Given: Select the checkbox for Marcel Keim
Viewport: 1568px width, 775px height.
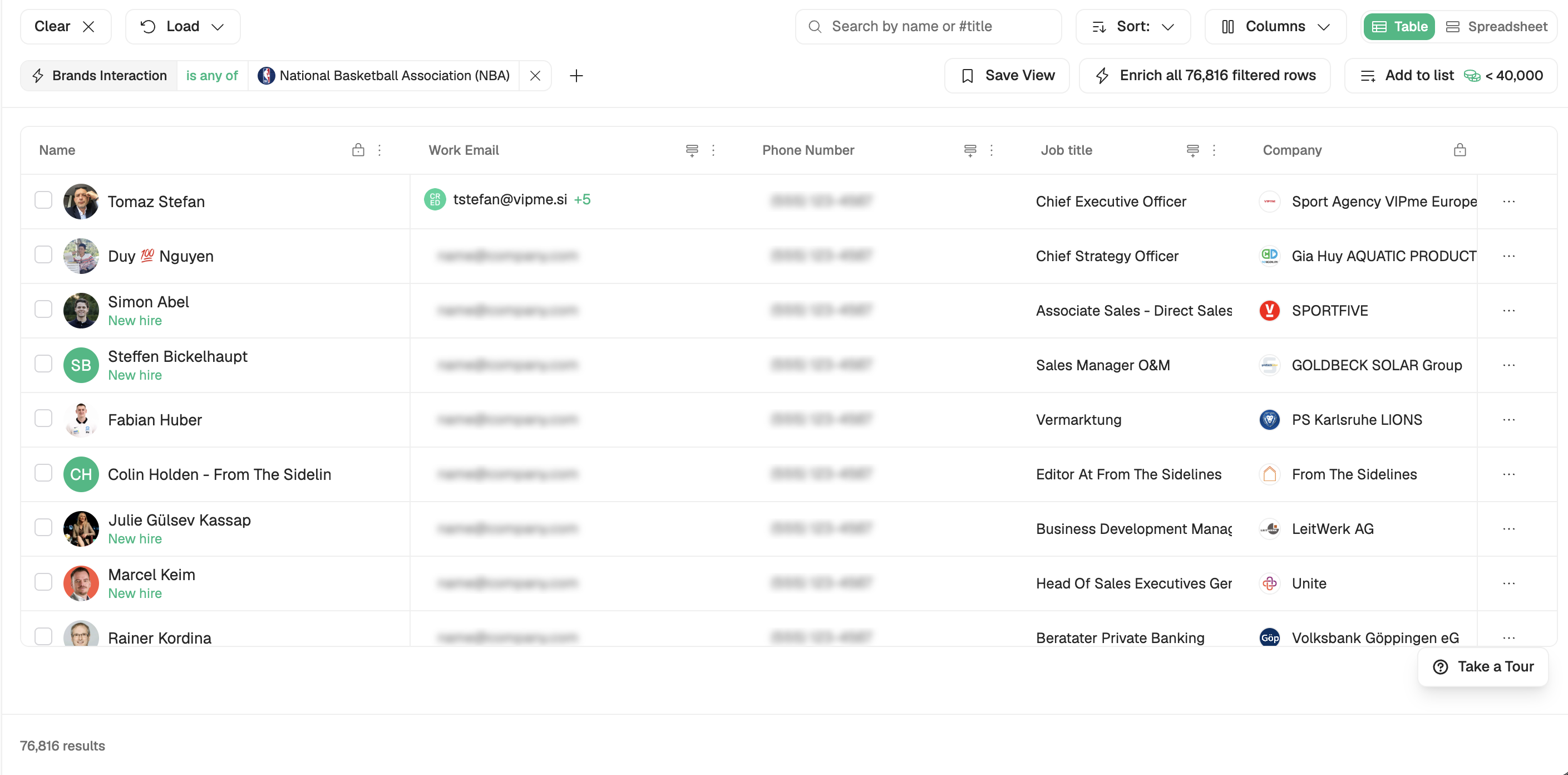Looking at the screenshot, I should [43, 581].
